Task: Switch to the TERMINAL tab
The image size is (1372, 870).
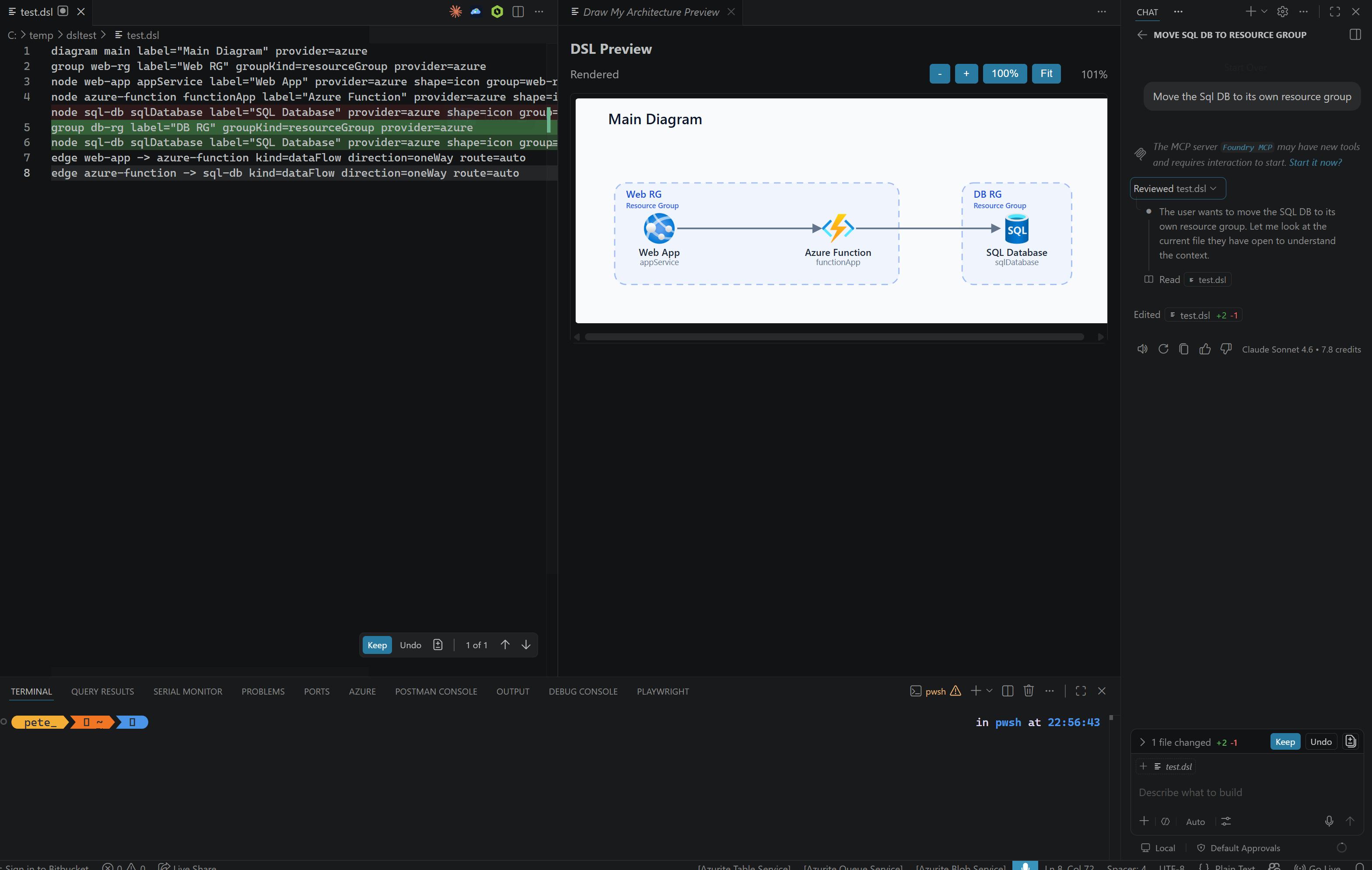Action: pos(31,691)
